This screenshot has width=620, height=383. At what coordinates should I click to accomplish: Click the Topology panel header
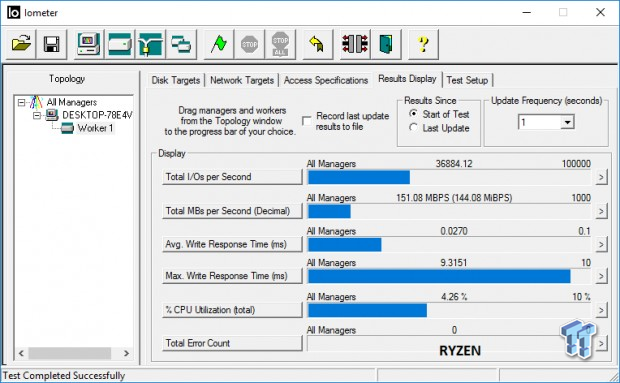(67, 79)
